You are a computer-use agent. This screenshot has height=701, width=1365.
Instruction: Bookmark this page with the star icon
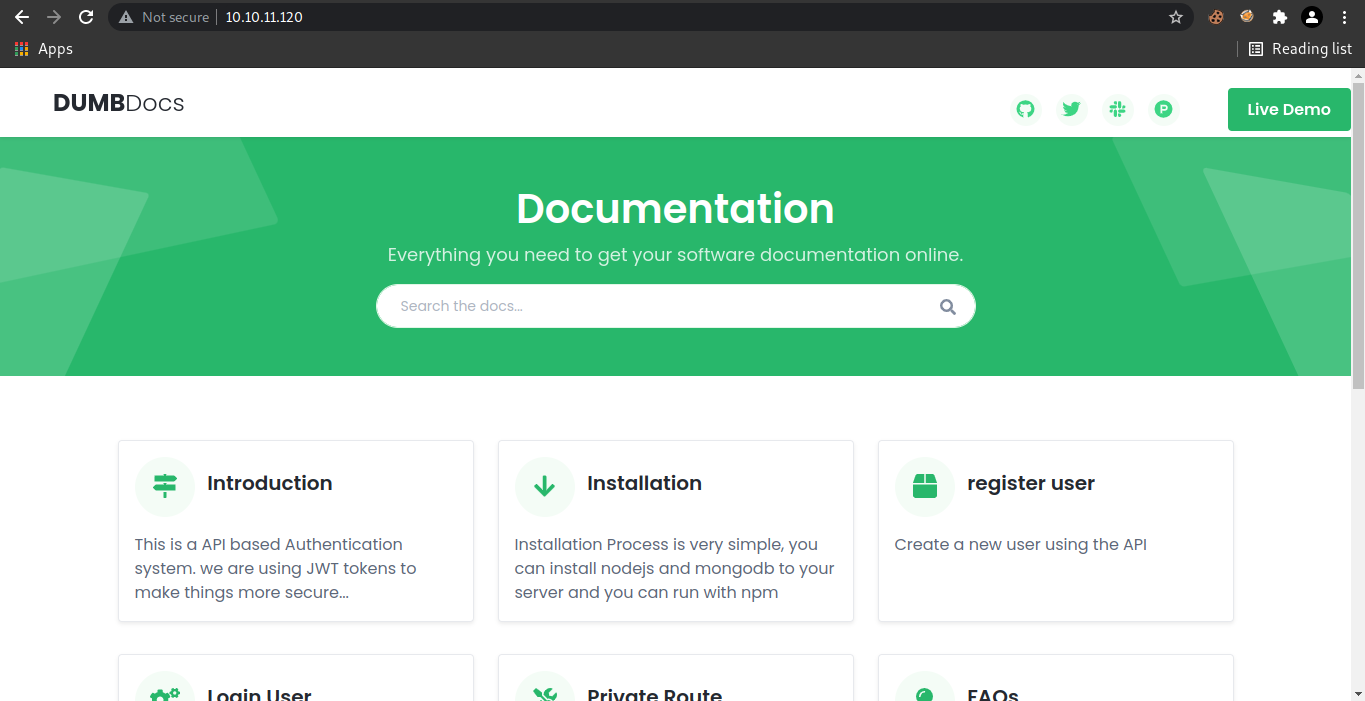pos(1176,17)
